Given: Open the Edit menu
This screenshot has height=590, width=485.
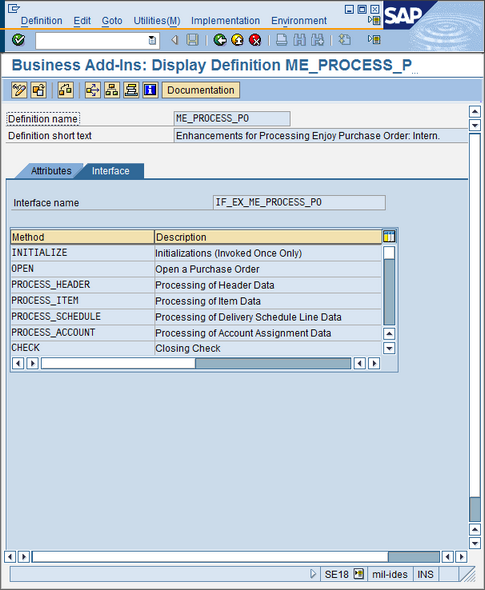Looking at the screenshot, I should click(82, 21).
